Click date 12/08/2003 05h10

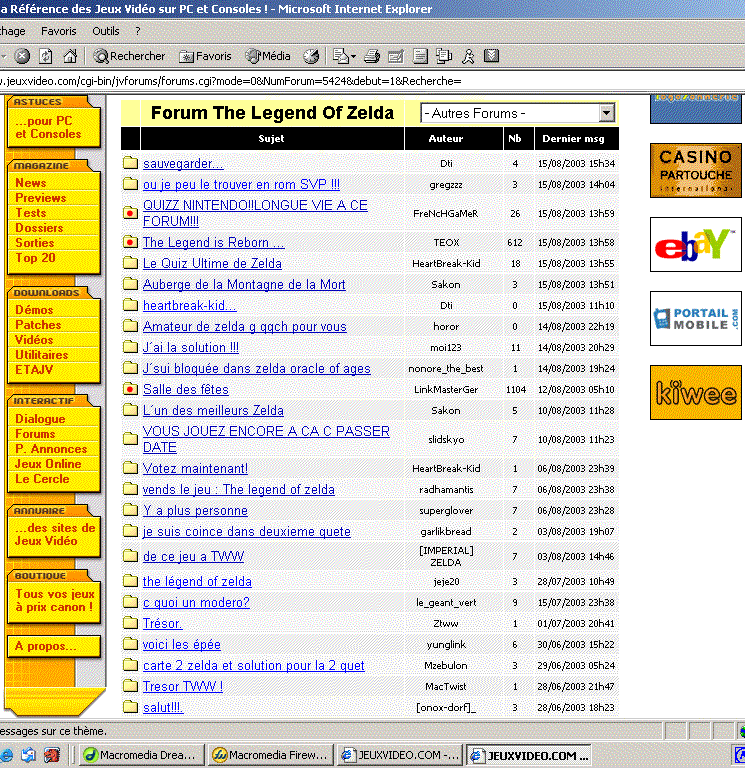click(576, 390)
